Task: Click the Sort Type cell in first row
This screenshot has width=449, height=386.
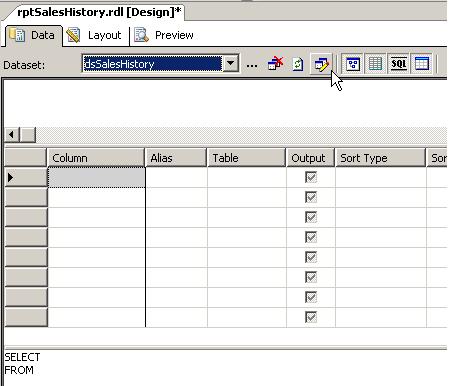Action: click(x=381, y=177)
